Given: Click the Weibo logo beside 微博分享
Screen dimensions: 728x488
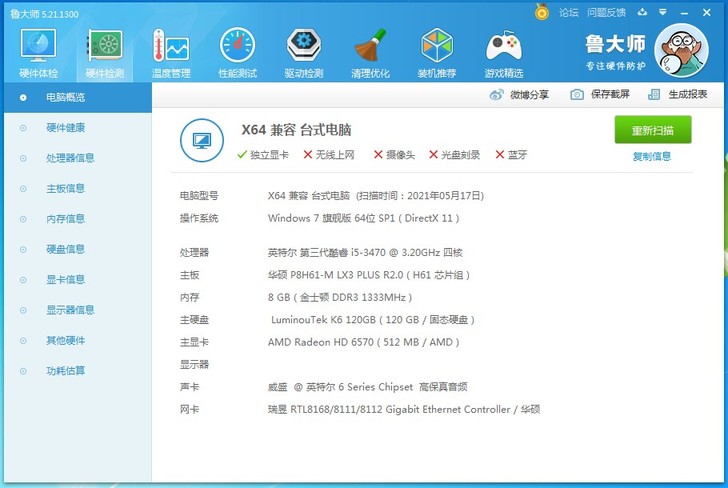Looking at the screenshot, I should pos(496,95).
